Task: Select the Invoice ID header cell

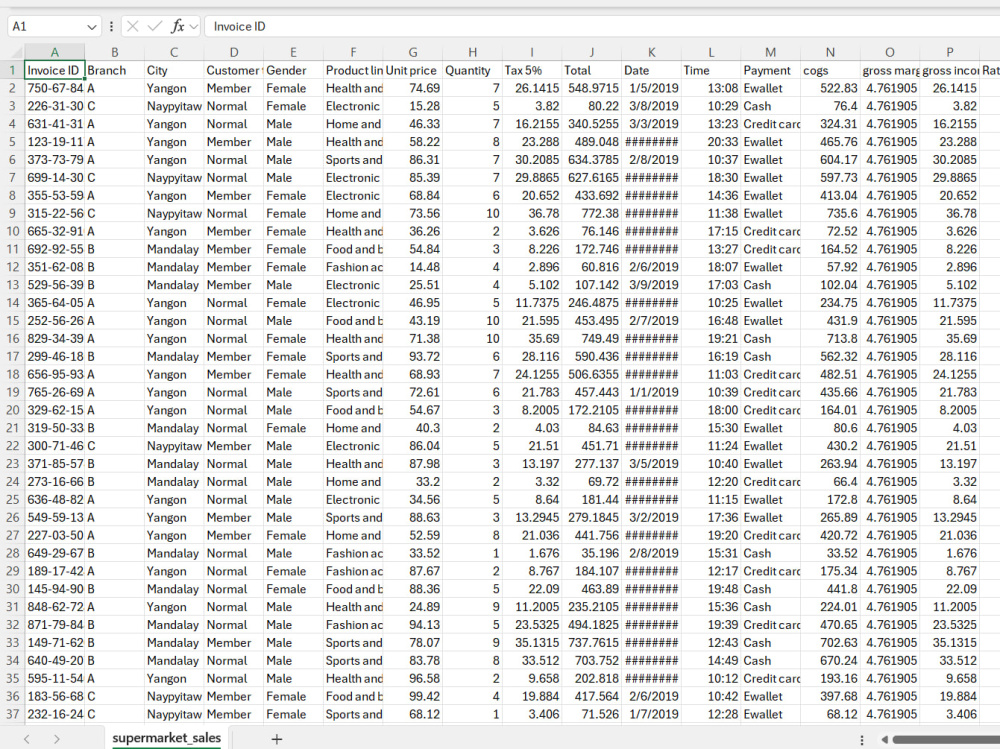Action: (54, 70)
